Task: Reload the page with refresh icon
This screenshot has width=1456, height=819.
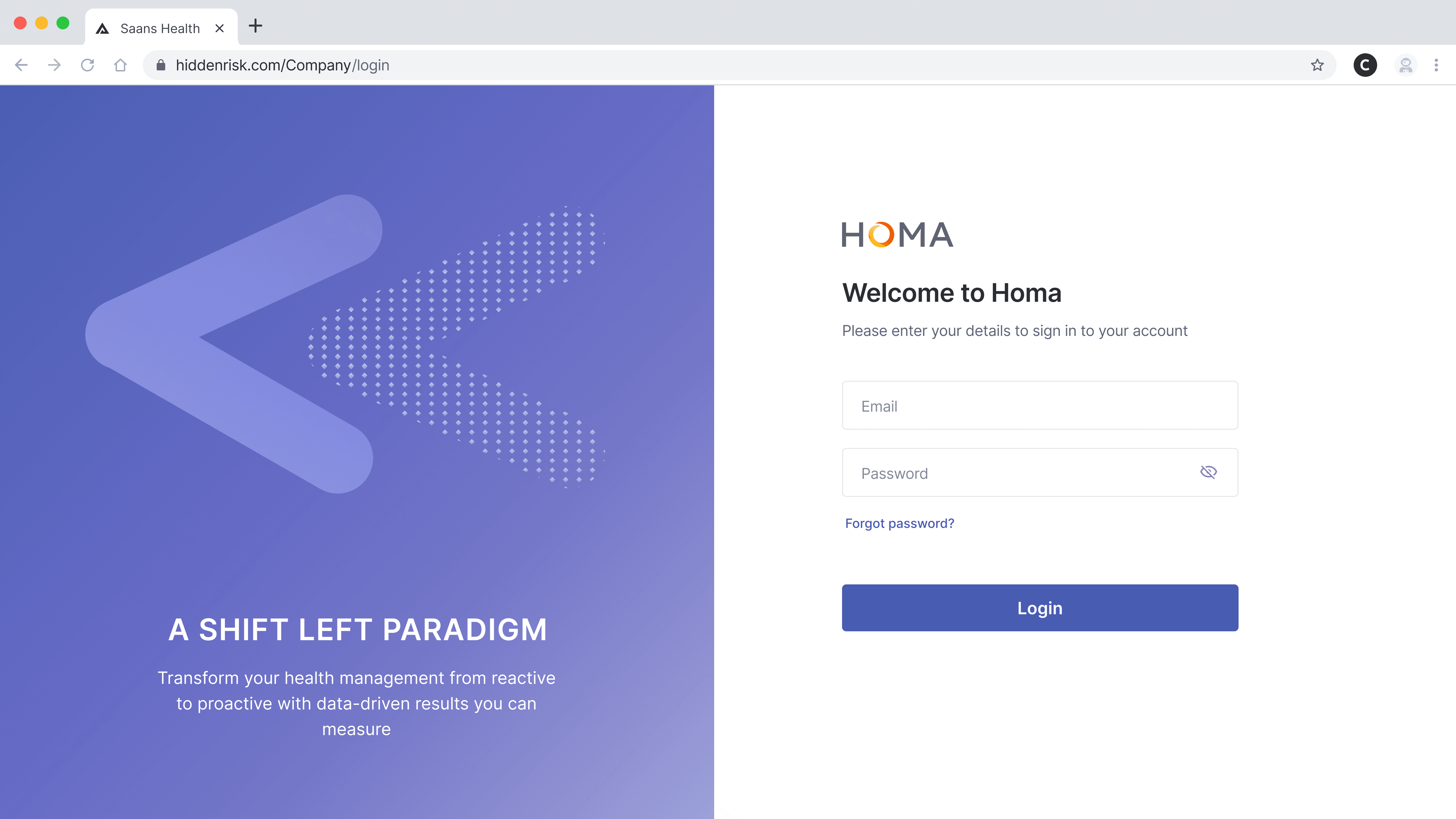Action: (87, 65)
